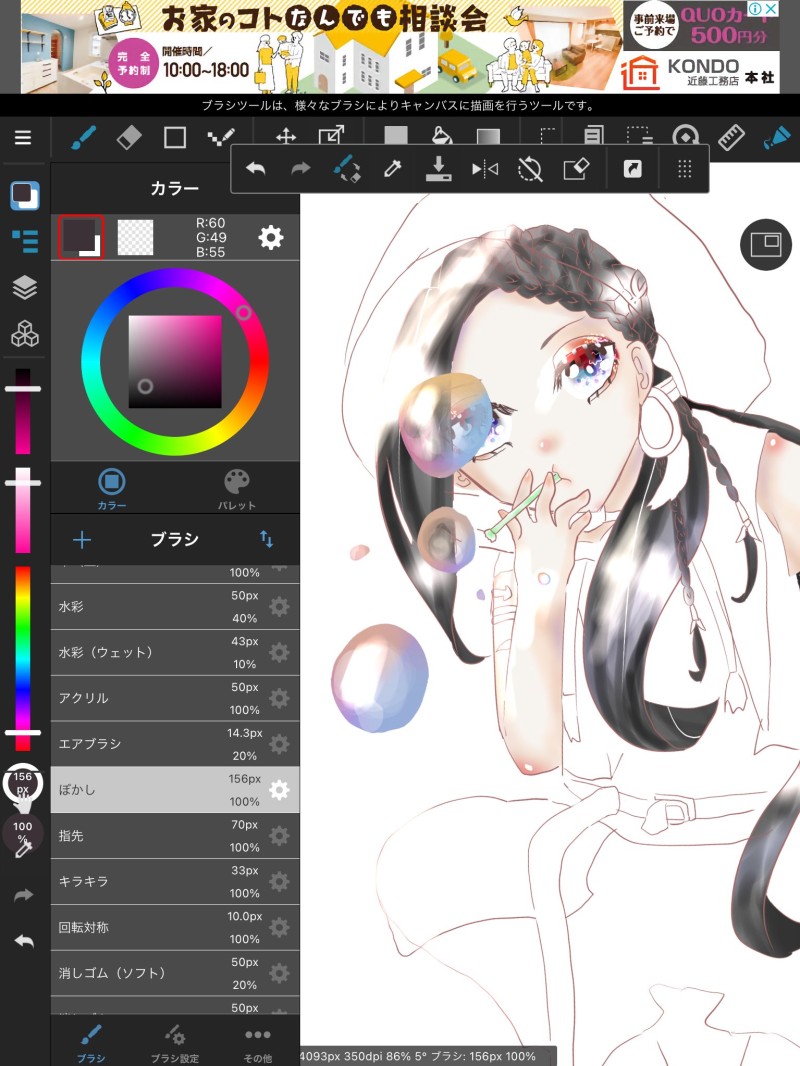800x1066 pixels.
Task: Adjust the pink saturation vertical slider
Action: (23, 510)
